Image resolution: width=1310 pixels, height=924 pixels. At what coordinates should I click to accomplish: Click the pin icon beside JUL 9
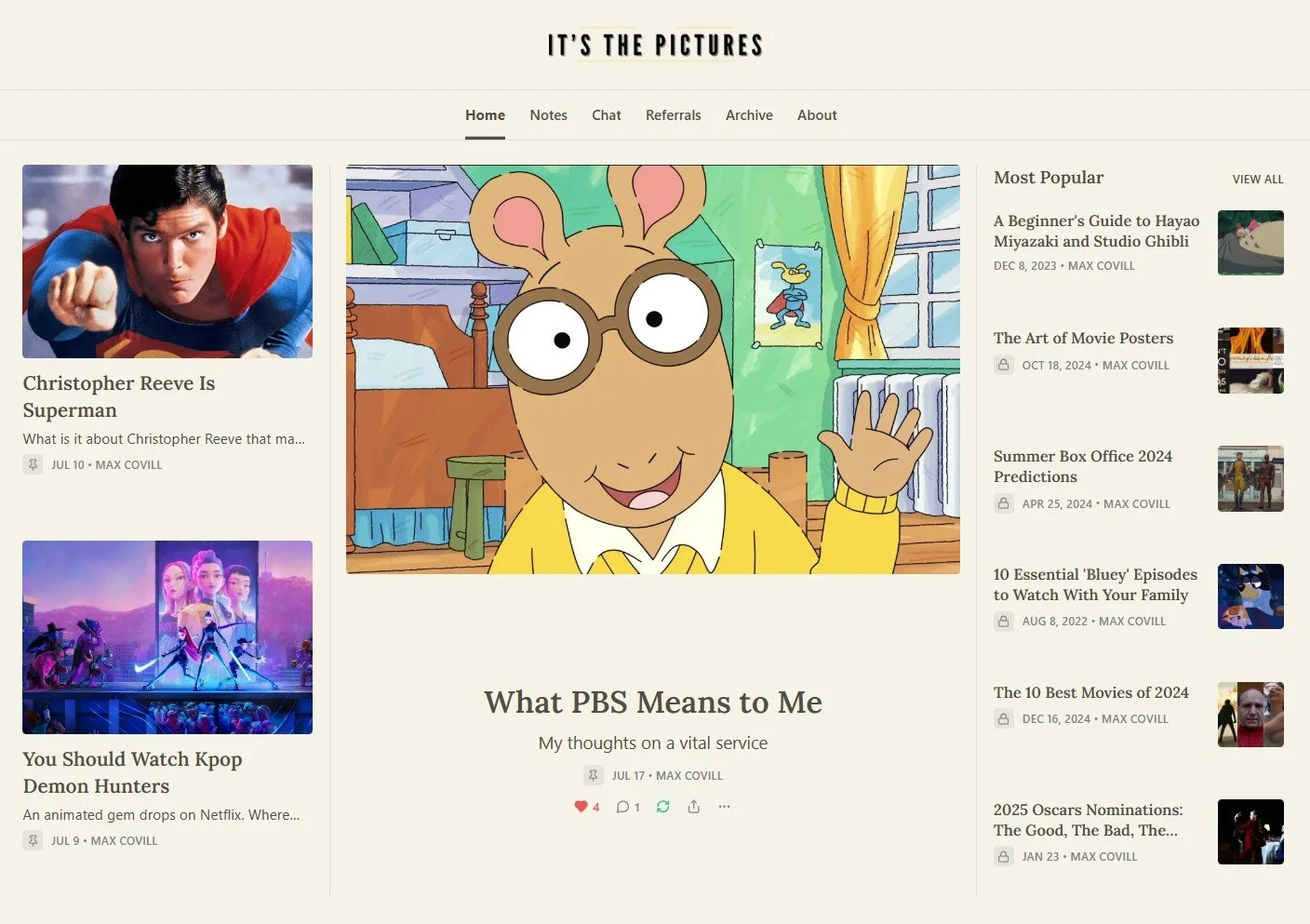33,840
